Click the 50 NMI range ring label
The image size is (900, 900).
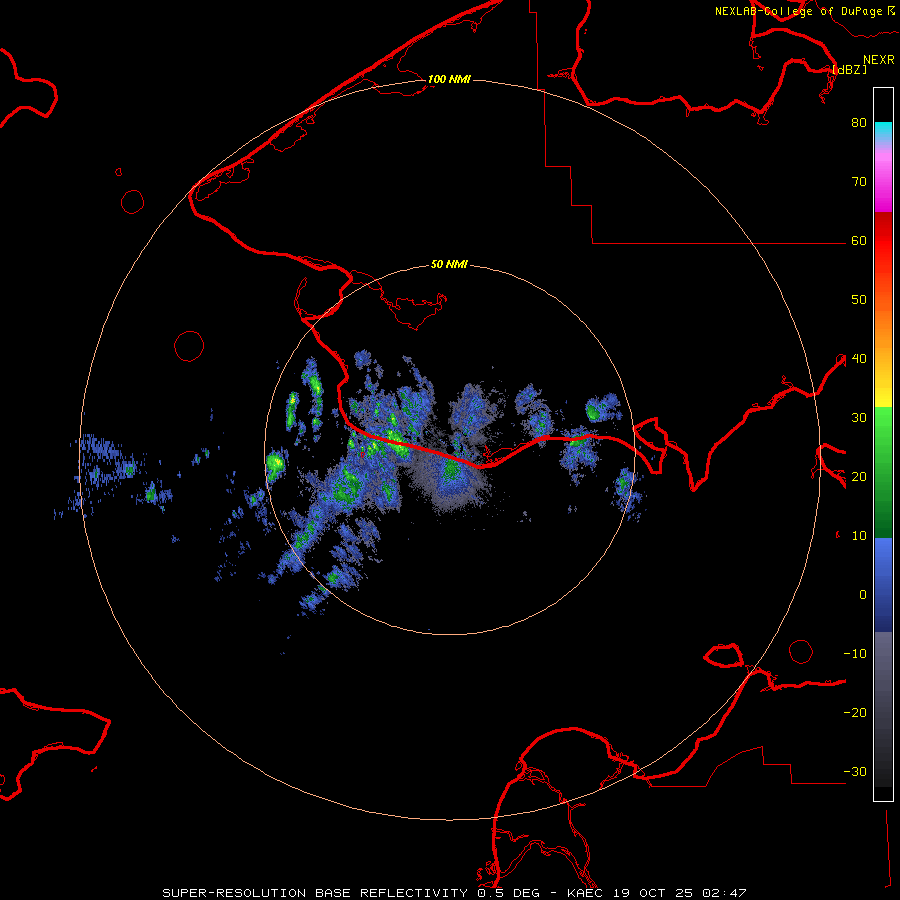449,265
